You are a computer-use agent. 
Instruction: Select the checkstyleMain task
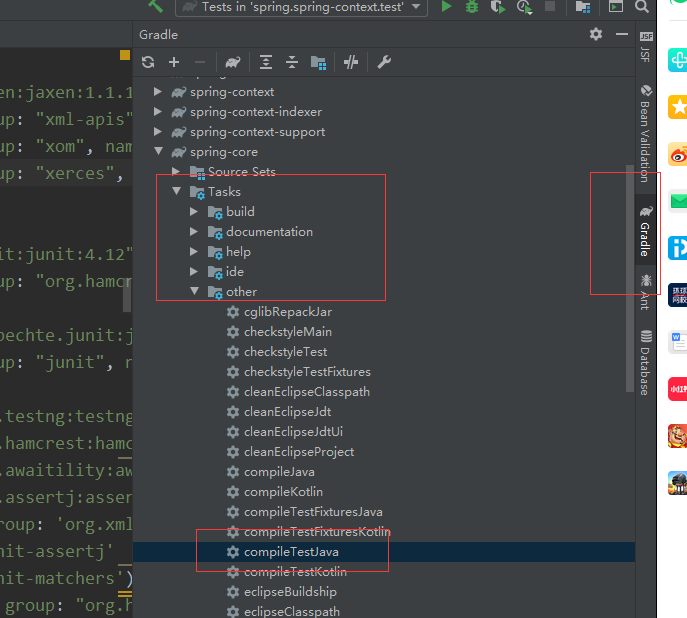(288, 332)
